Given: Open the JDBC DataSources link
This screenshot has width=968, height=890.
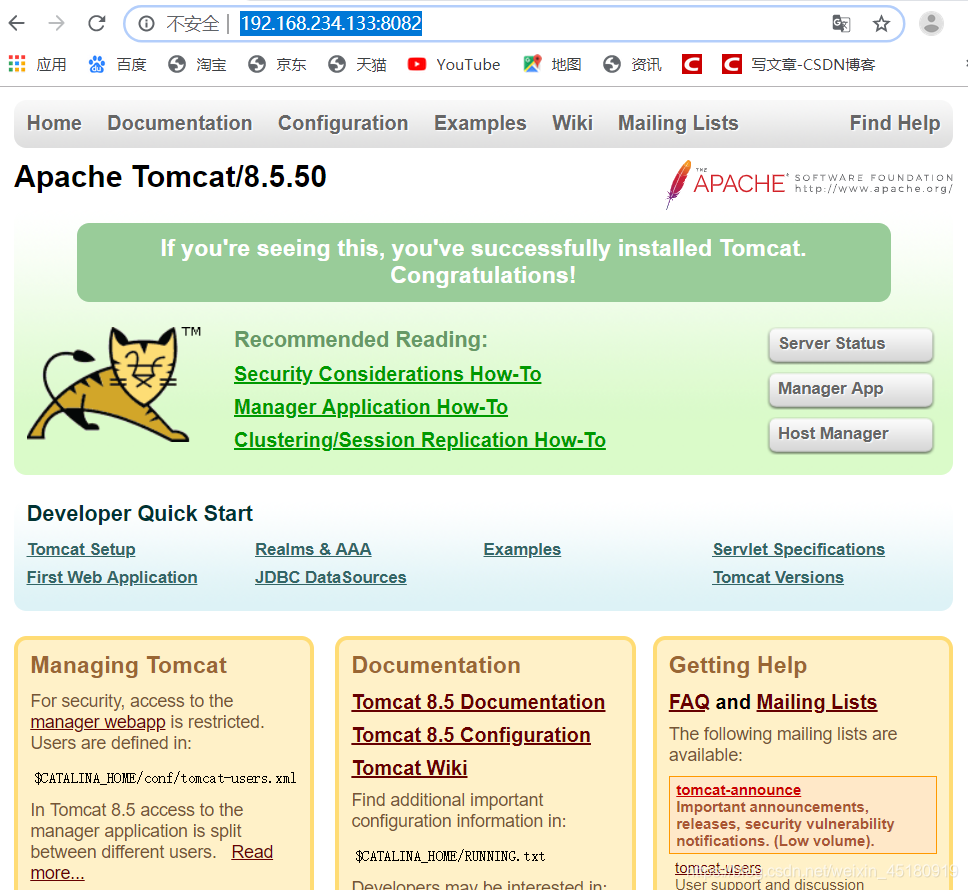Looking at the screenshot, I should point(331,578).
